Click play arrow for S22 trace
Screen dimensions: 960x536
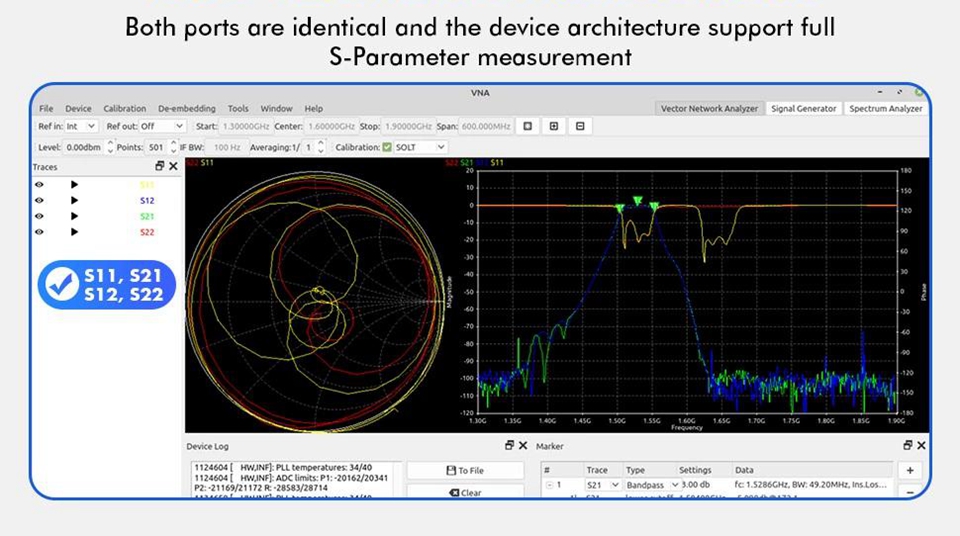point(74,232)
